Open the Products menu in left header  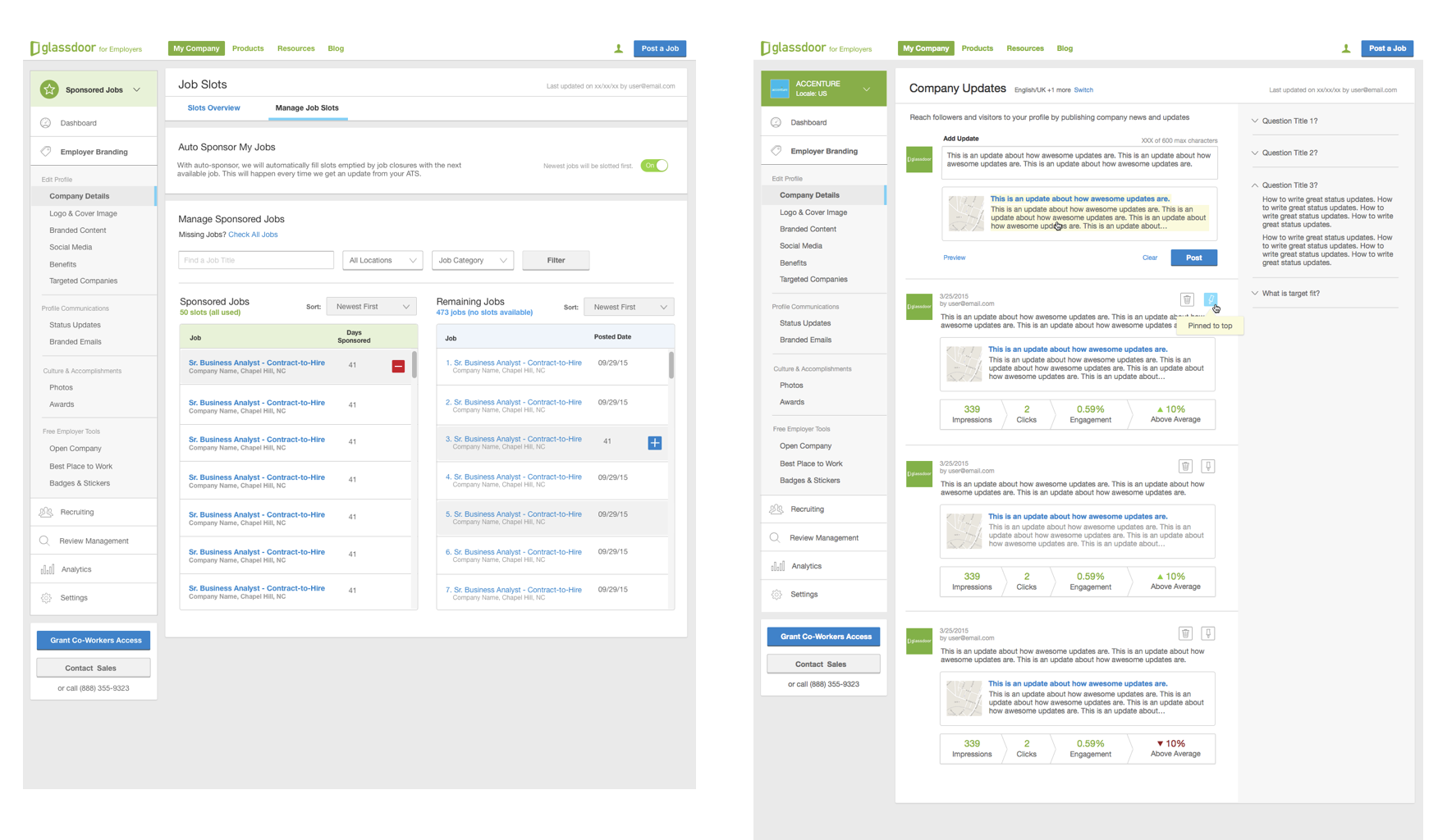tap(247, 48)
